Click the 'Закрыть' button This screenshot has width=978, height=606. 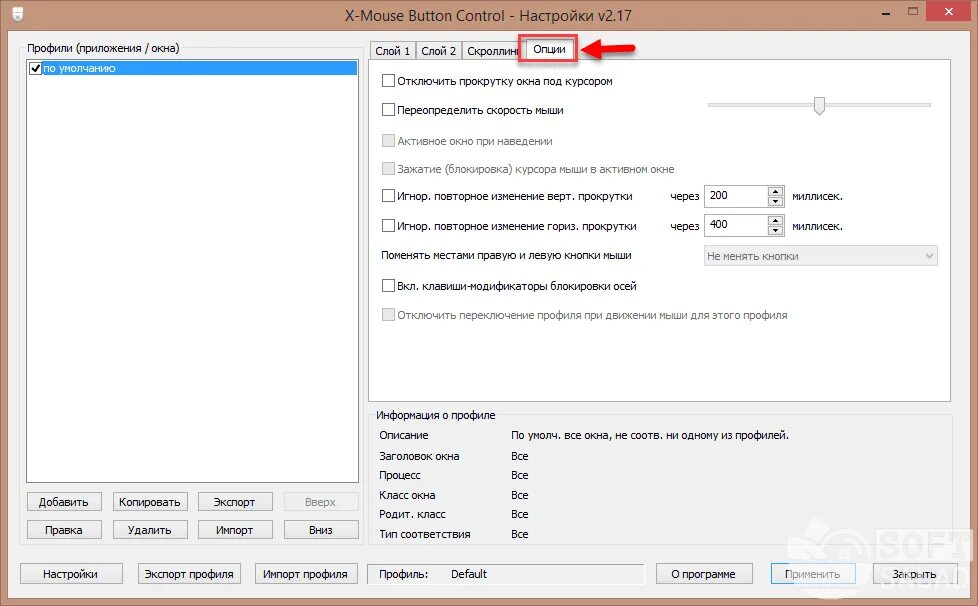point(914,574)
